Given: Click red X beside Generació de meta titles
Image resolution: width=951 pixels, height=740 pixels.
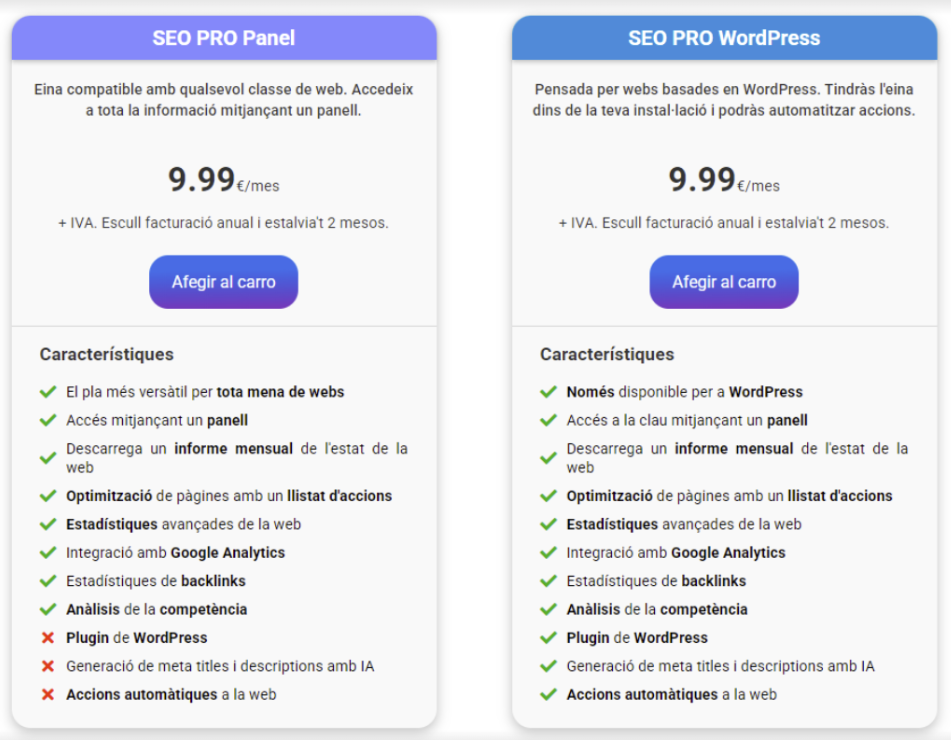Looking at the screenshot, I should [47, 666].
